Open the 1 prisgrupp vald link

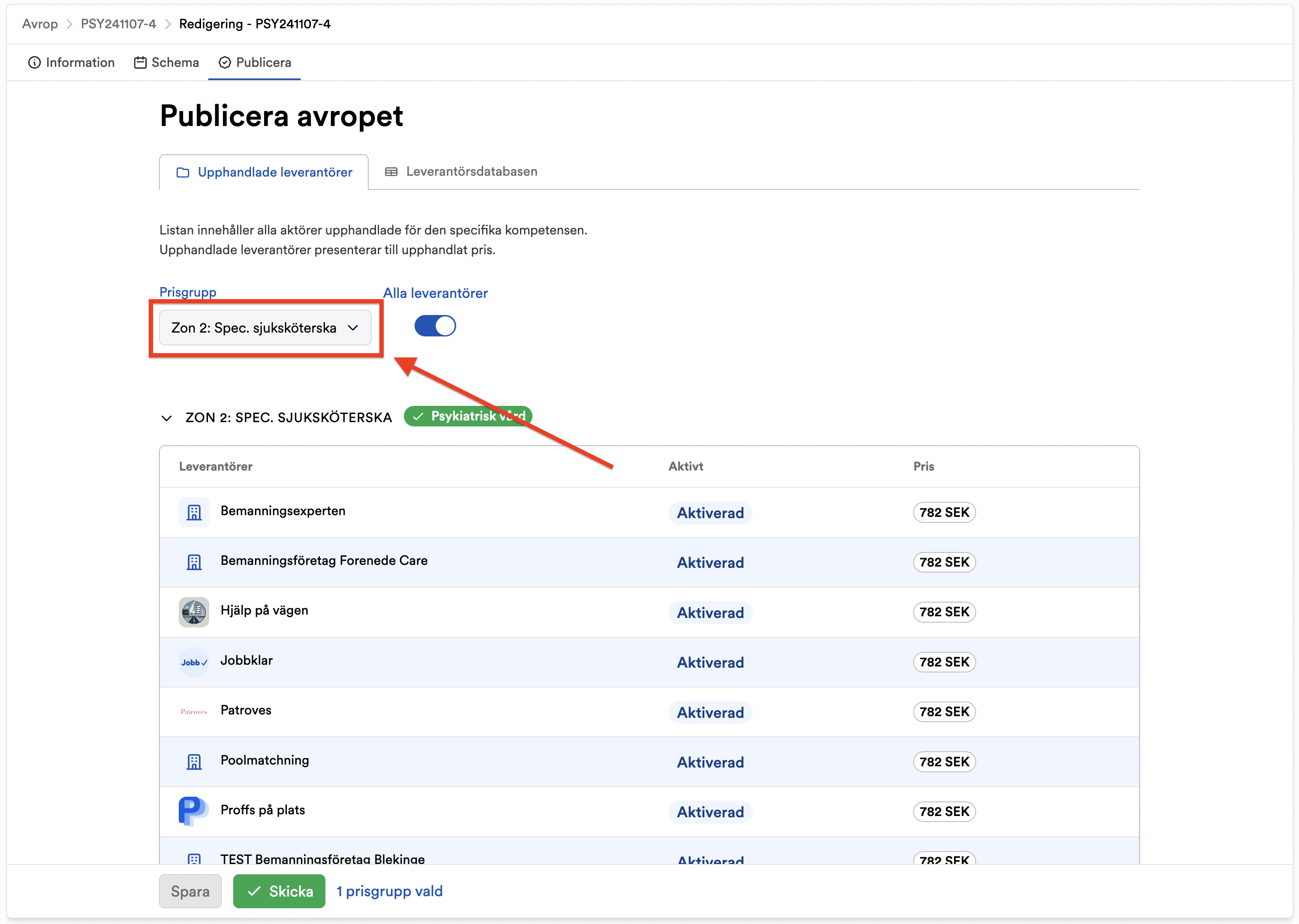pos(389,891)
